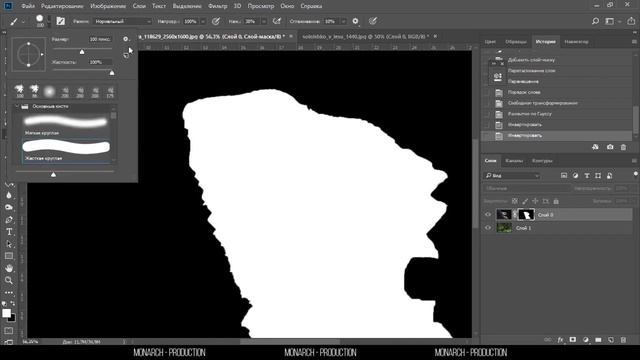Filter layers by pixel layer icon
The width and height of the screenshot is (640, 360).
coord(564,176)
